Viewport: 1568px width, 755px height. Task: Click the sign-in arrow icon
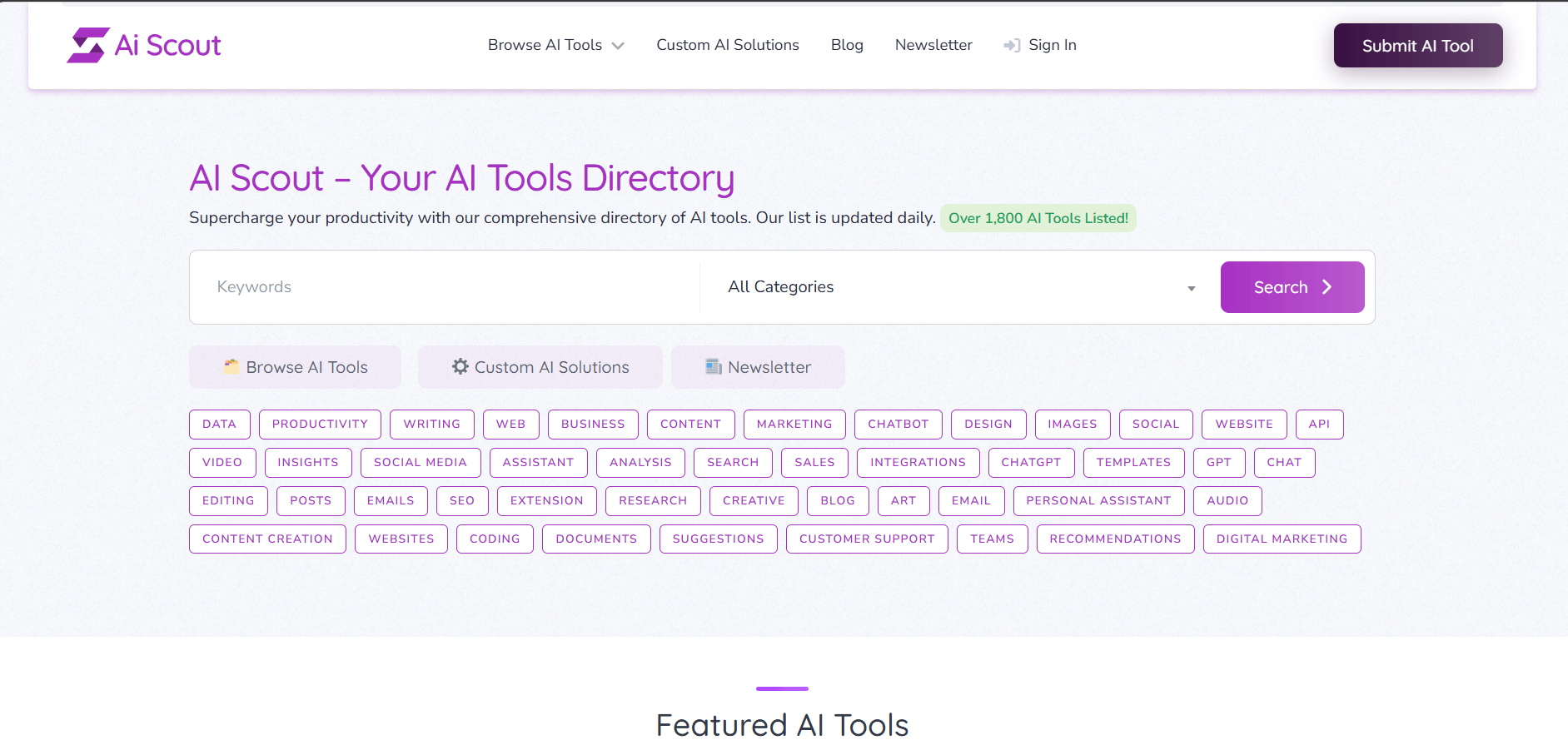1012,45
